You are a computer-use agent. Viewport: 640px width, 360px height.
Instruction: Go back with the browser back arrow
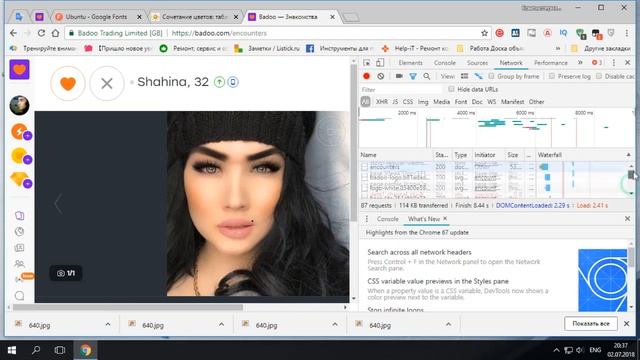tap(13, 33)
